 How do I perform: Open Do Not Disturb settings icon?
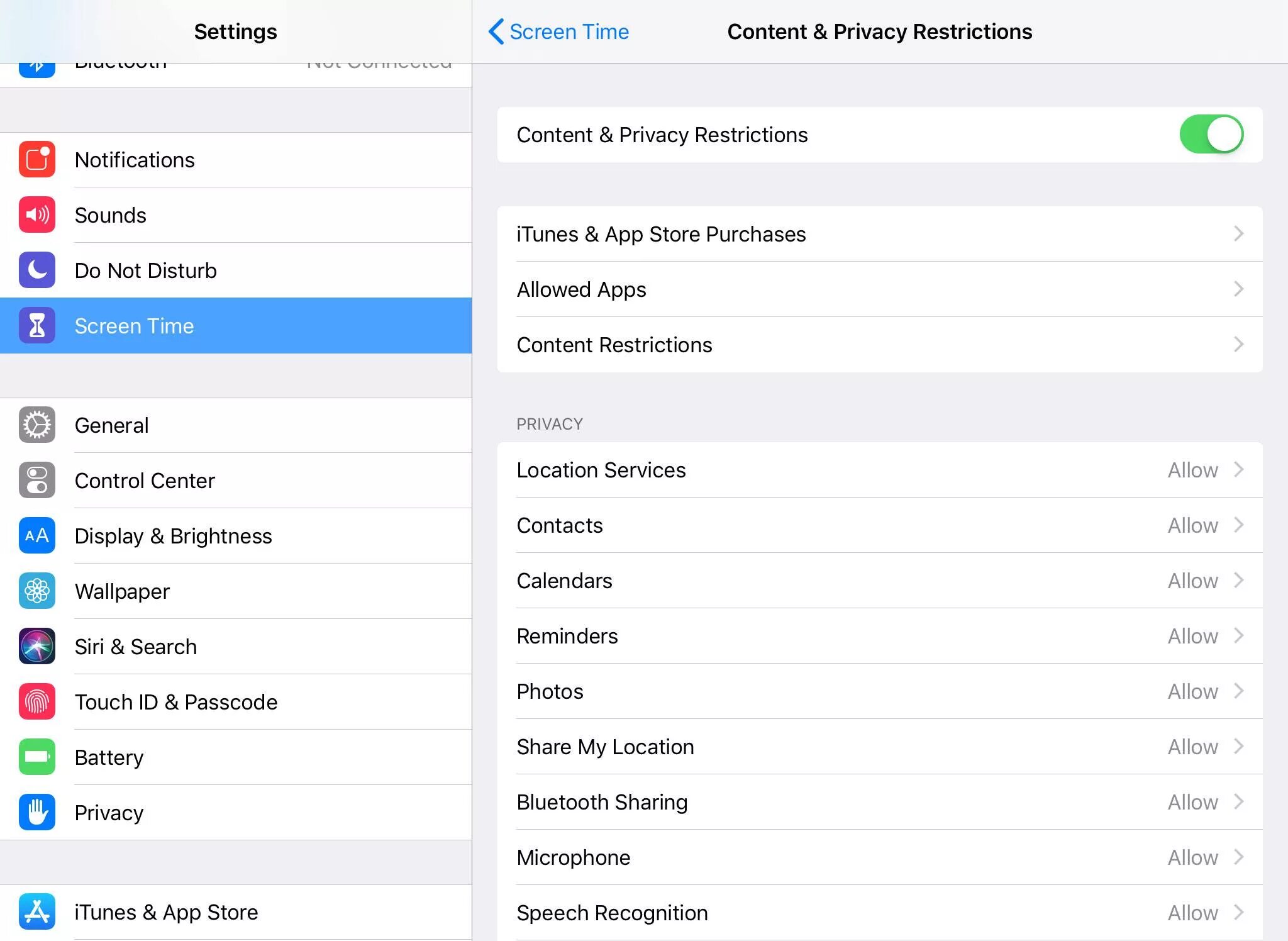click(37, 271)
